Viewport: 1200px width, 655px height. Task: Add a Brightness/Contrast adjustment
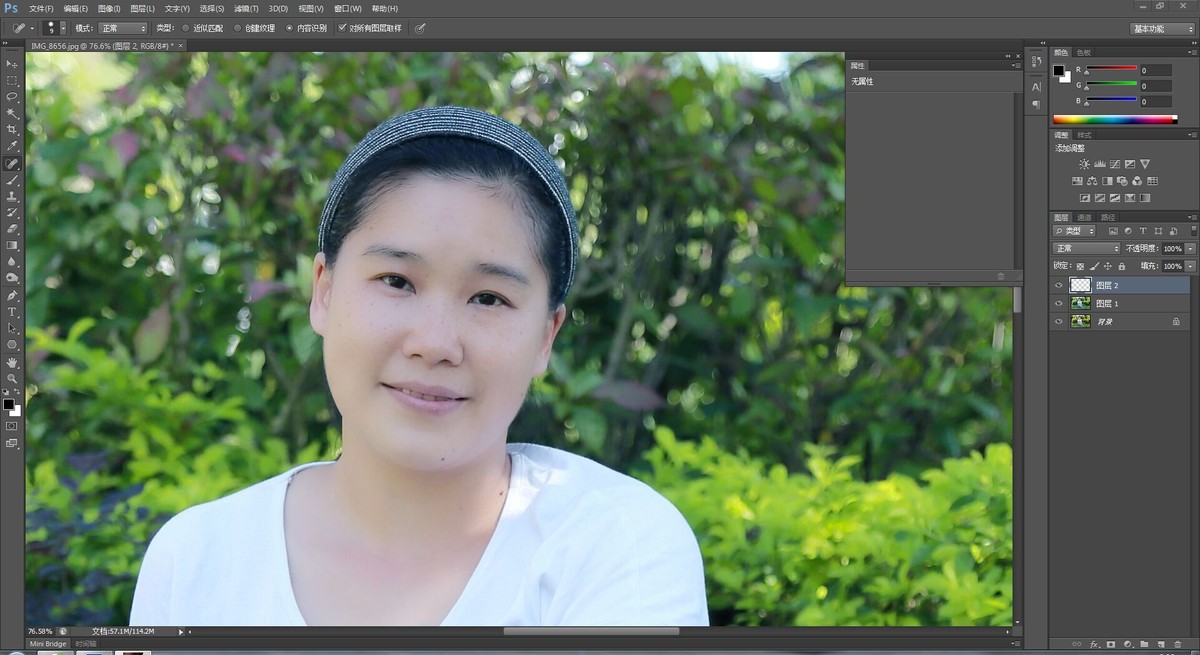(x=1084, y=163)
